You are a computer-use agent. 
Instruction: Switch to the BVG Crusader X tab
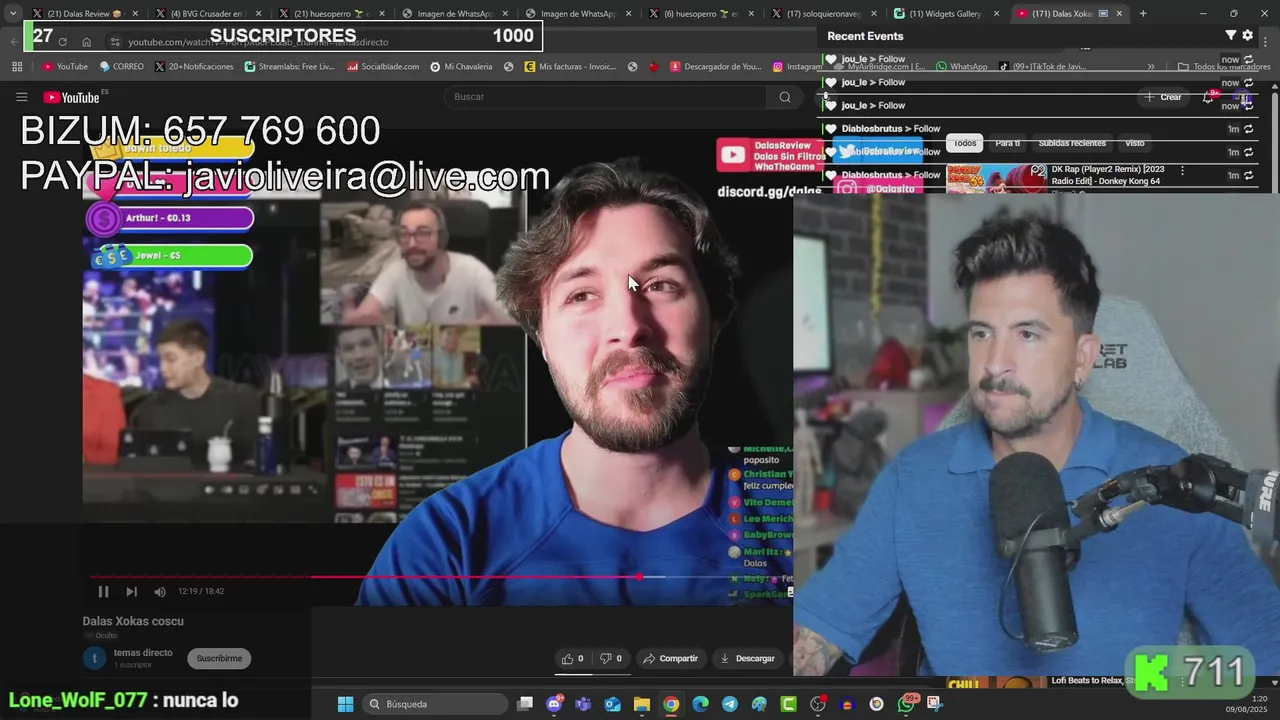click(206, 13)
